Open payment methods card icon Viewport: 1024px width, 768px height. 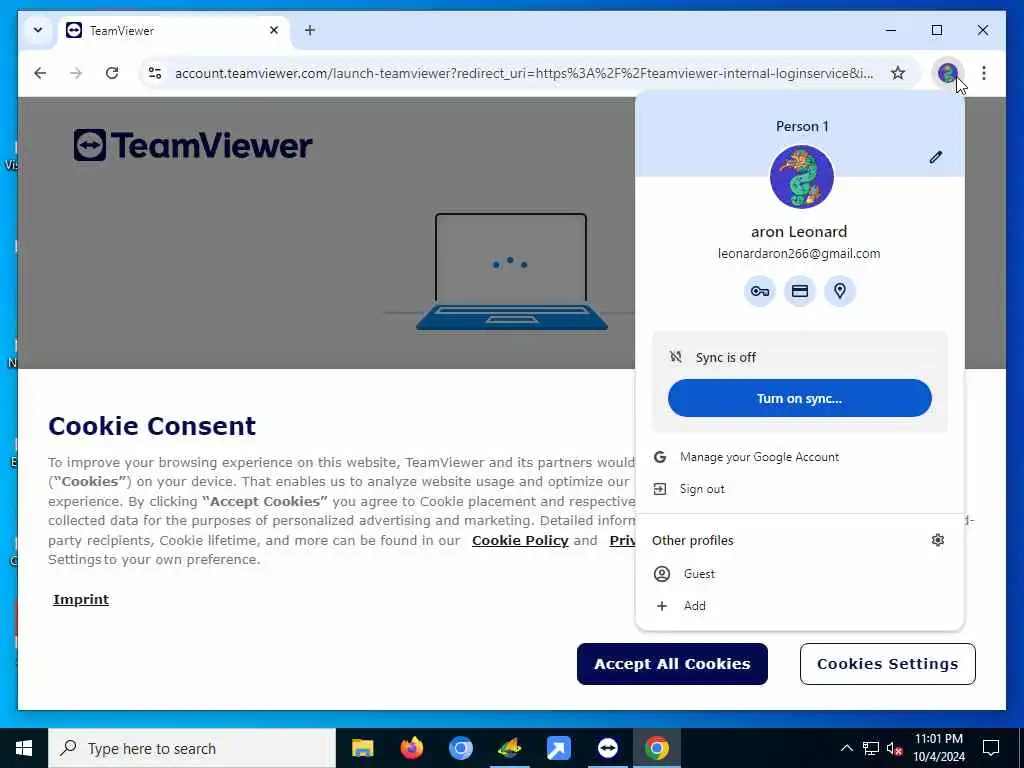point(800,291)
